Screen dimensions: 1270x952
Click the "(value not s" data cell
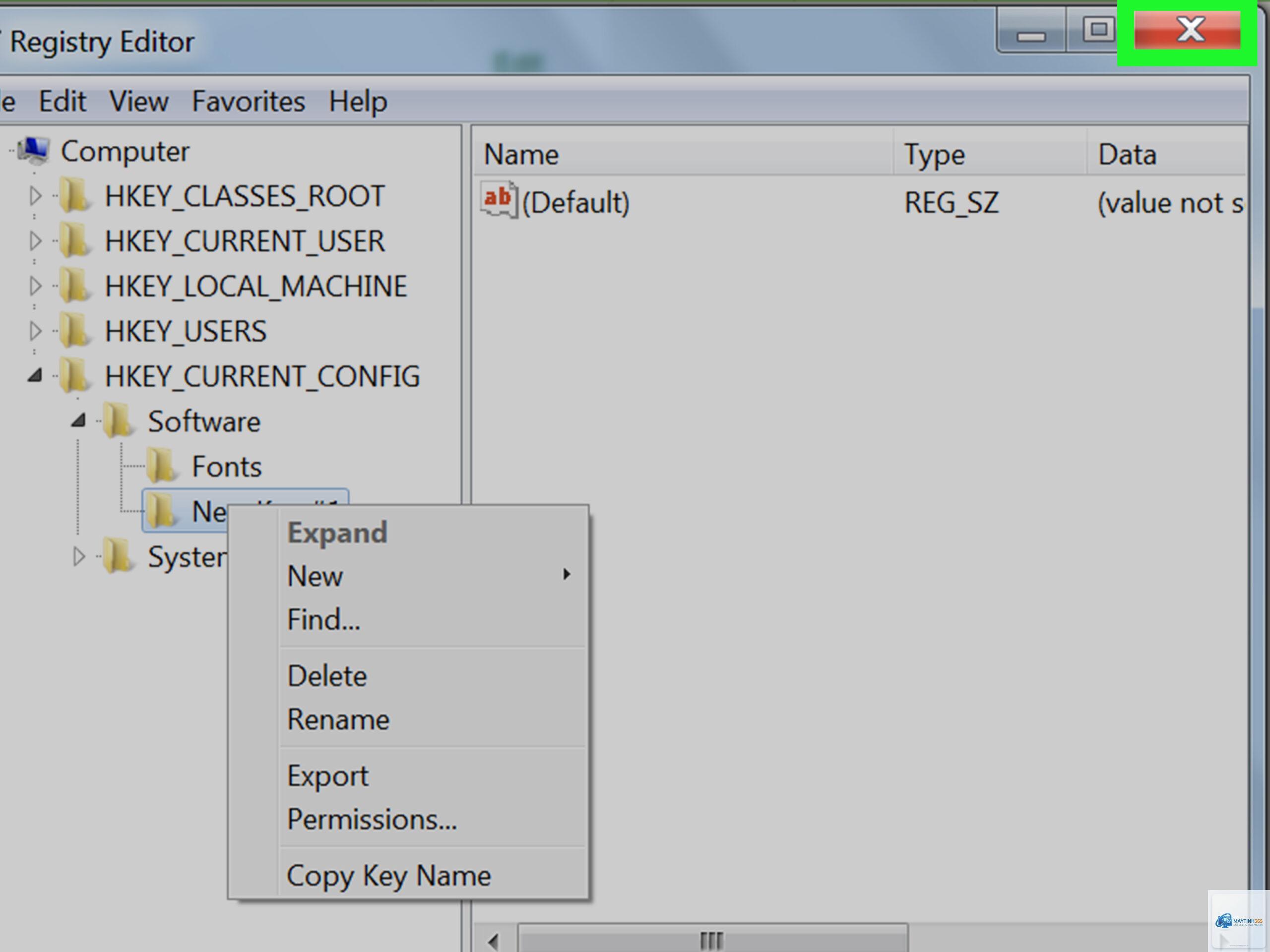[1171, 203]
